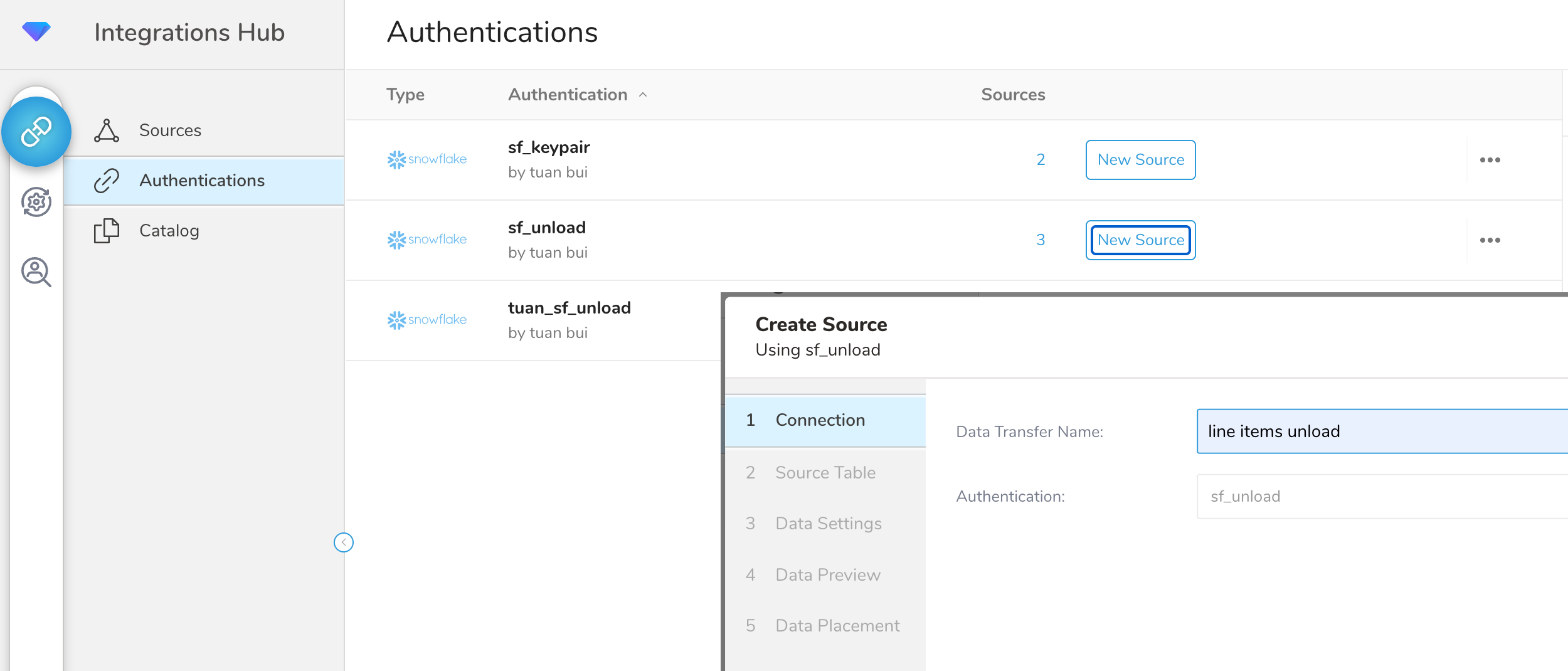1568x671 pixels.
Task: Open the sf_unload sources count link
Action: tap(1041, 240)
